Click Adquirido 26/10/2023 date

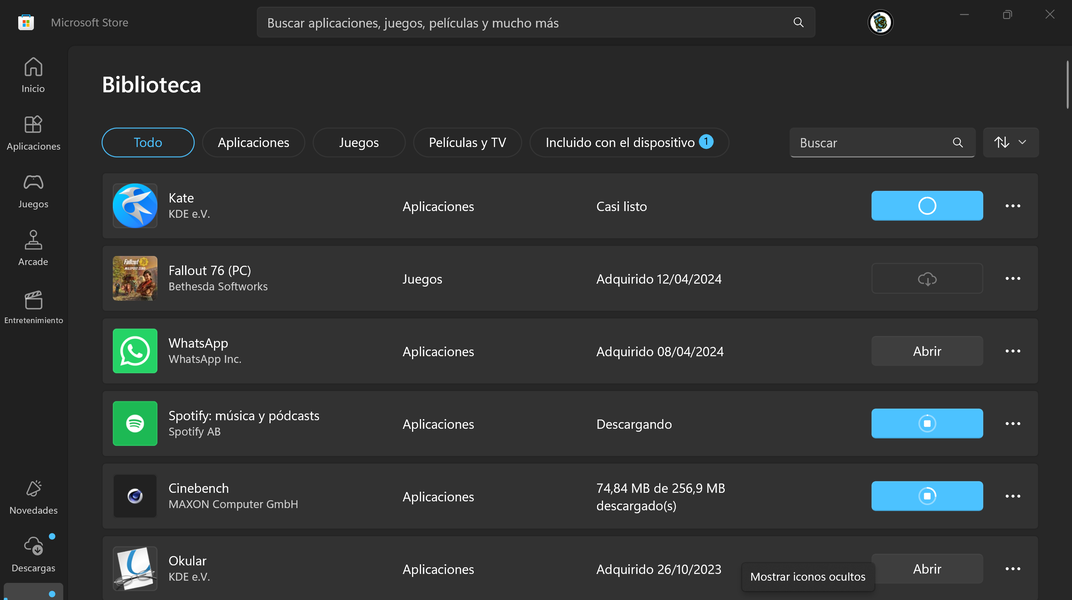[x=659, y=569]
